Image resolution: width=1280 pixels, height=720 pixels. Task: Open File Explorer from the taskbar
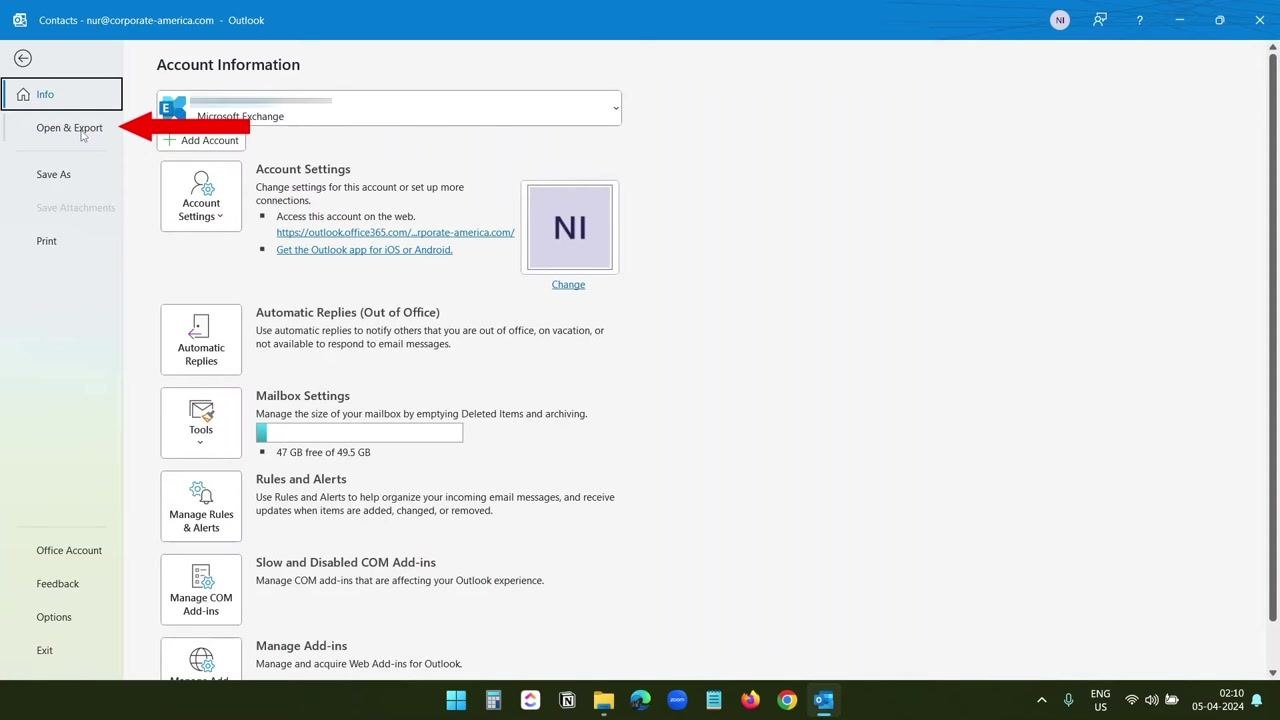pos(603,700)
